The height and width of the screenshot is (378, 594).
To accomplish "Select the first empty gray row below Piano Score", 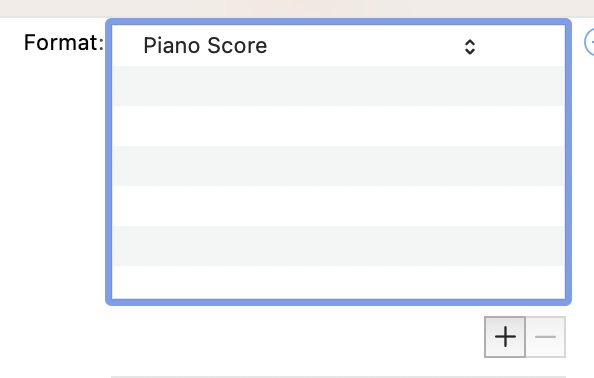I will coord(338,86).
